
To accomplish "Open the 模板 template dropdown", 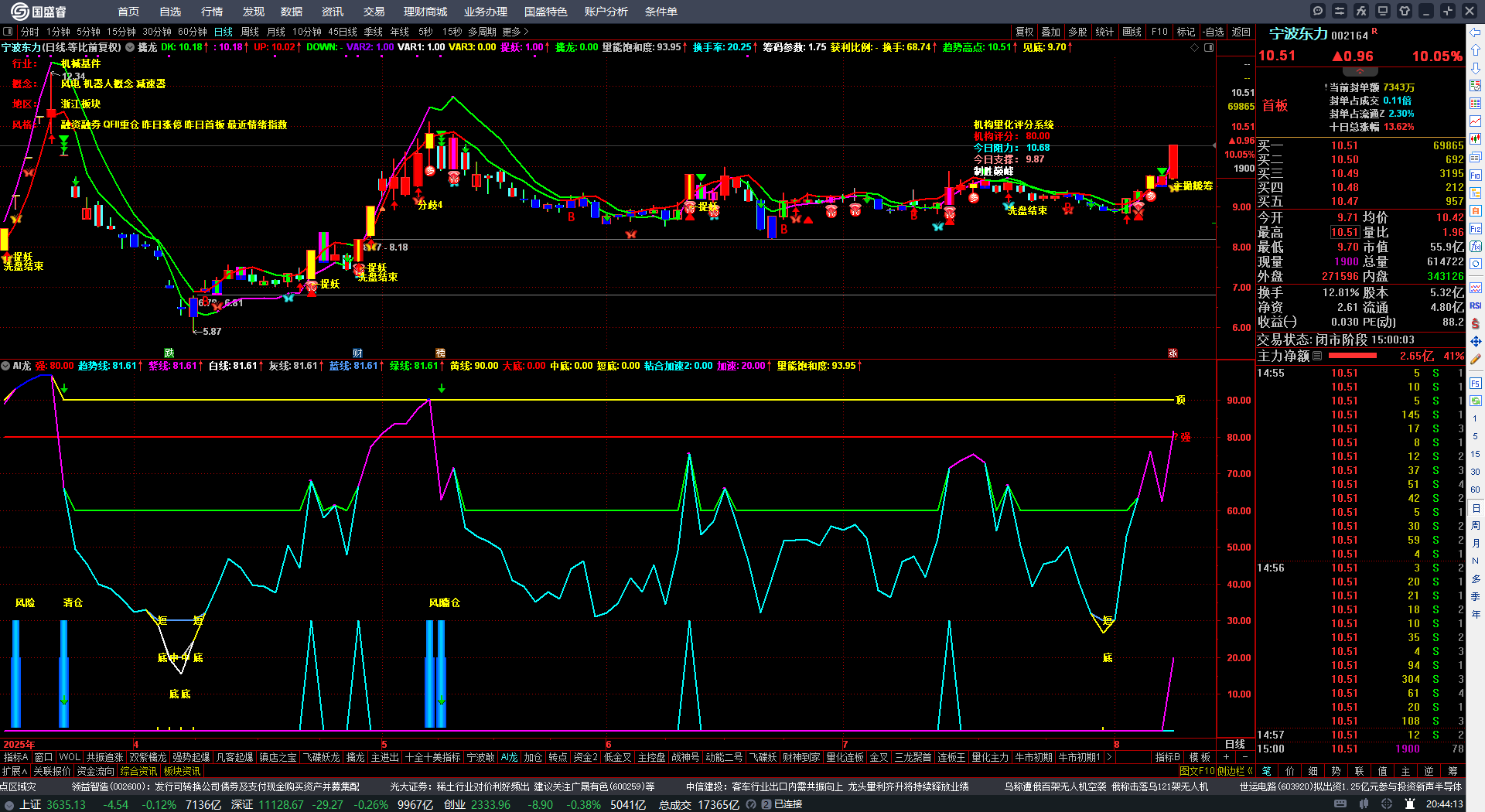I will click(1200, 757).
